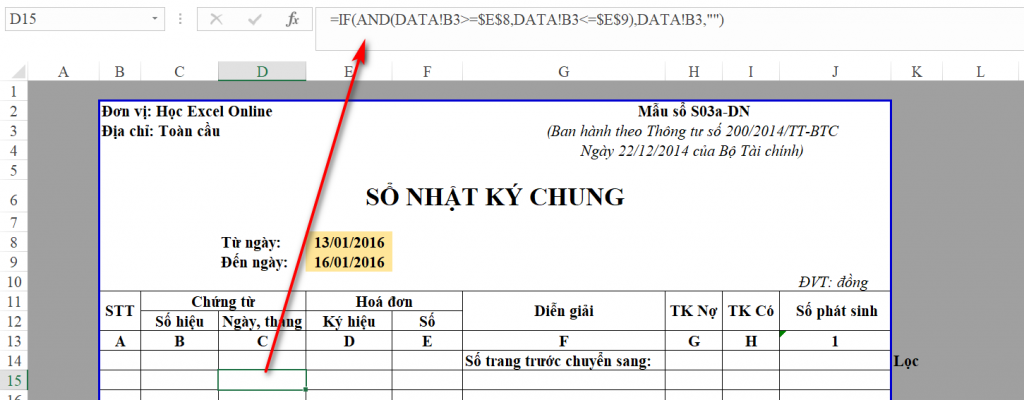This screenshot has height=400, width=1024.
Task: Select row 15 header
Action: [14, 380]
